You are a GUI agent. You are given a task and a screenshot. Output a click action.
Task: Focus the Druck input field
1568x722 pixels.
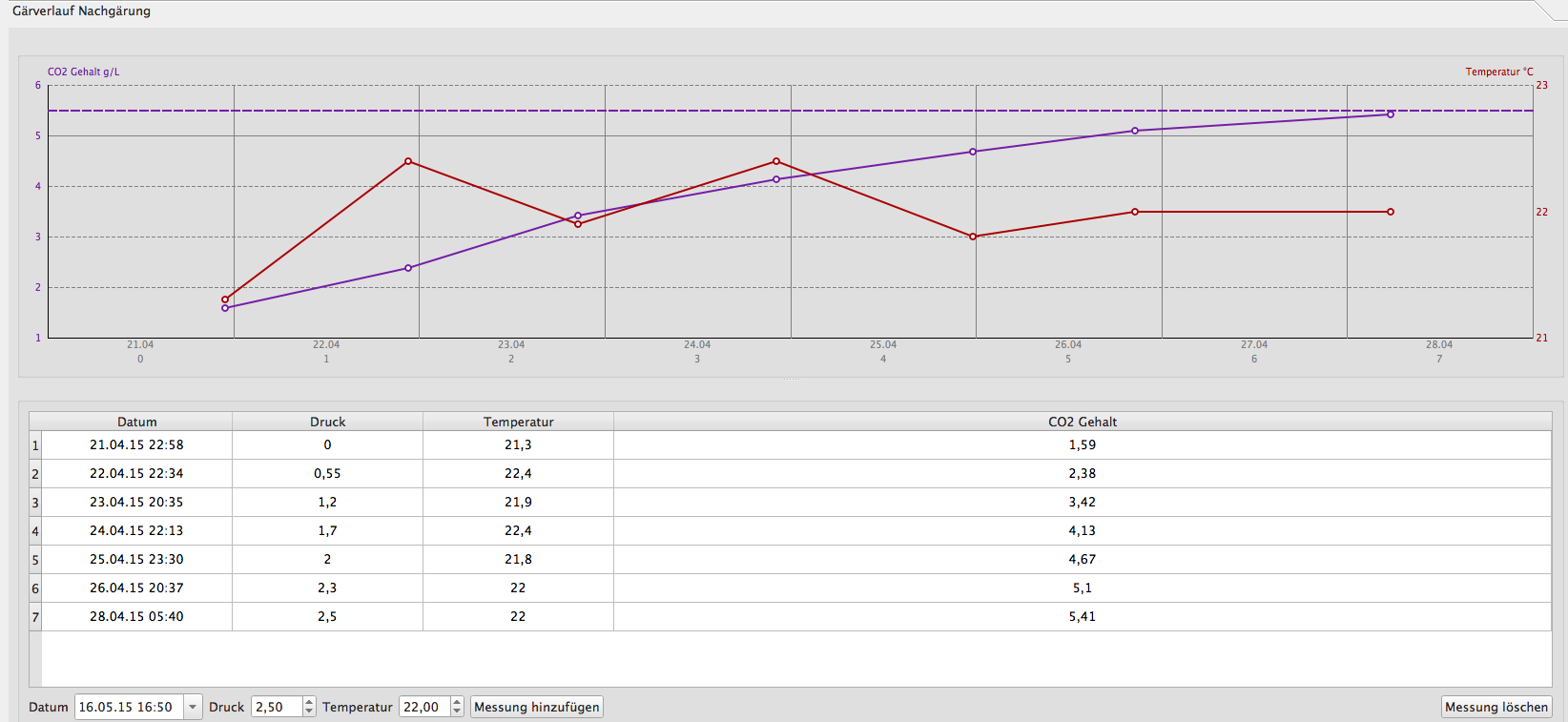(x=276, y=707)
